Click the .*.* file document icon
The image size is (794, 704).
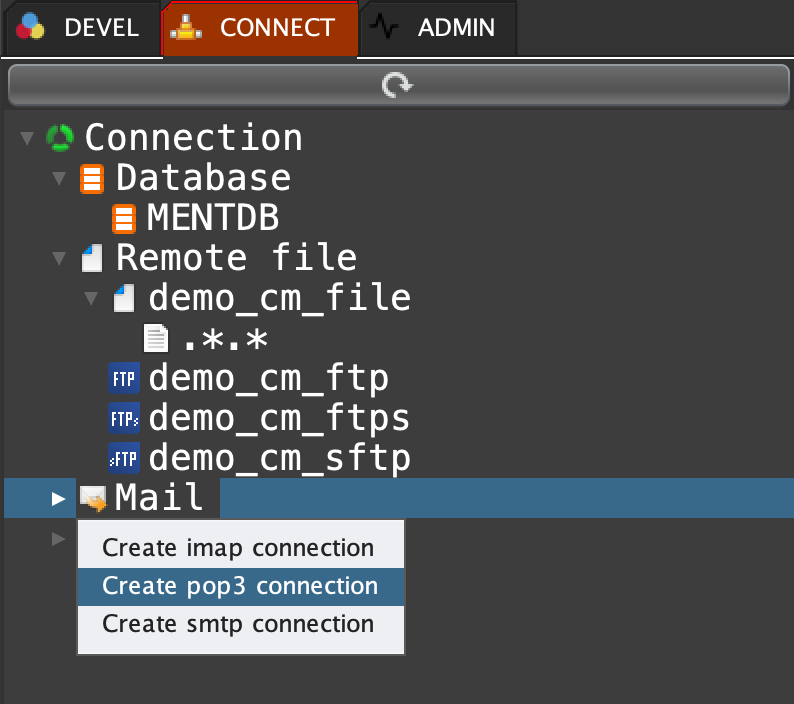[x=156, y=340]
